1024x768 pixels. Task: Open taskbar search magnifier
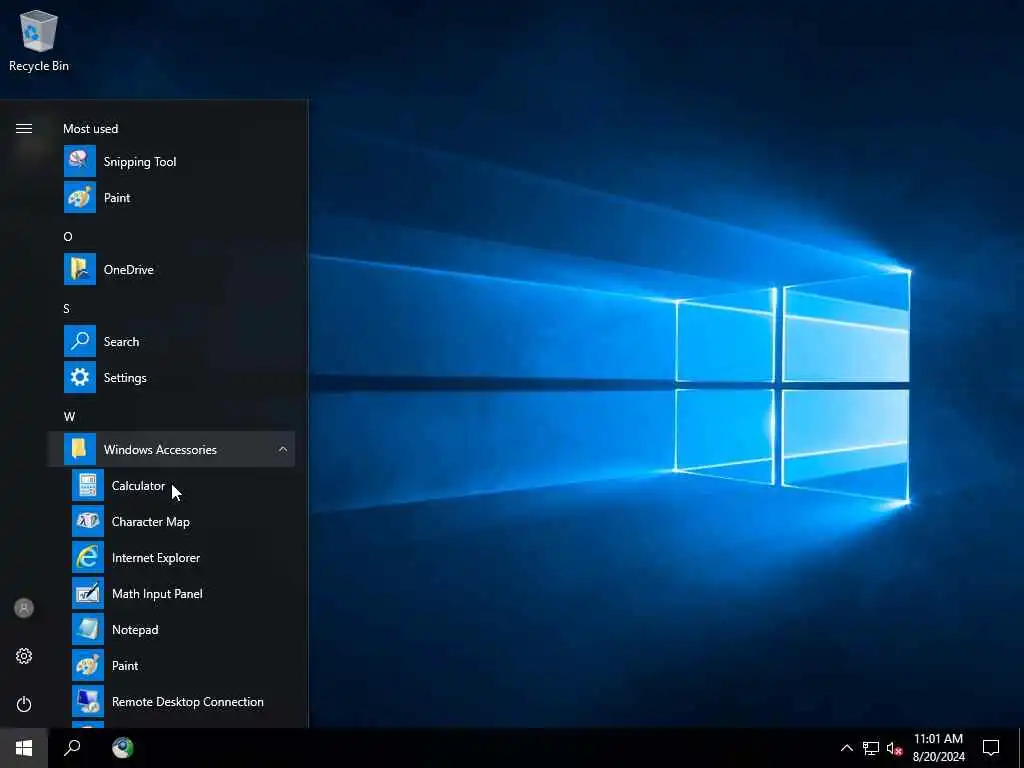coord(72,748)
